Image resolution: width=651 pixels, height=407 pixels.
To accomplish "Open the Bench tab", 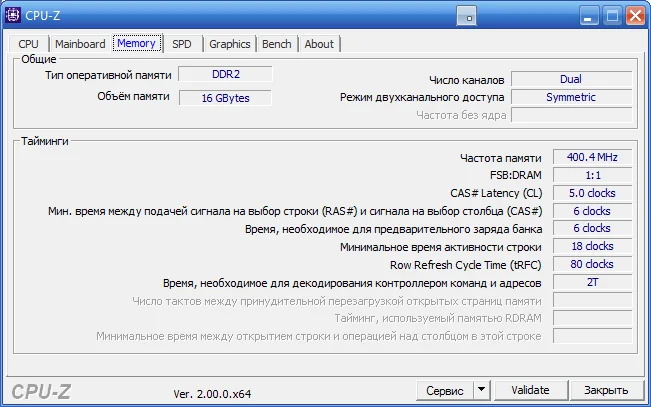I will tap(277, 44).
